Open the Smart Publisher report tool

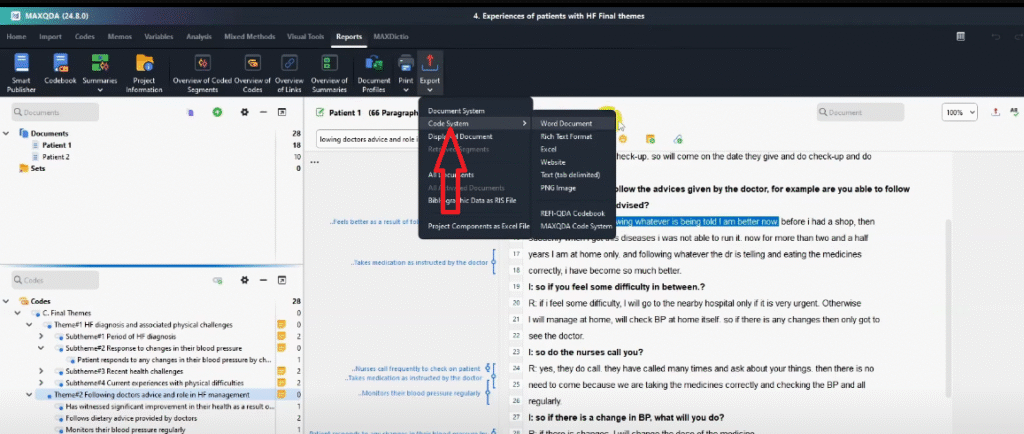(x=21, y=73)
